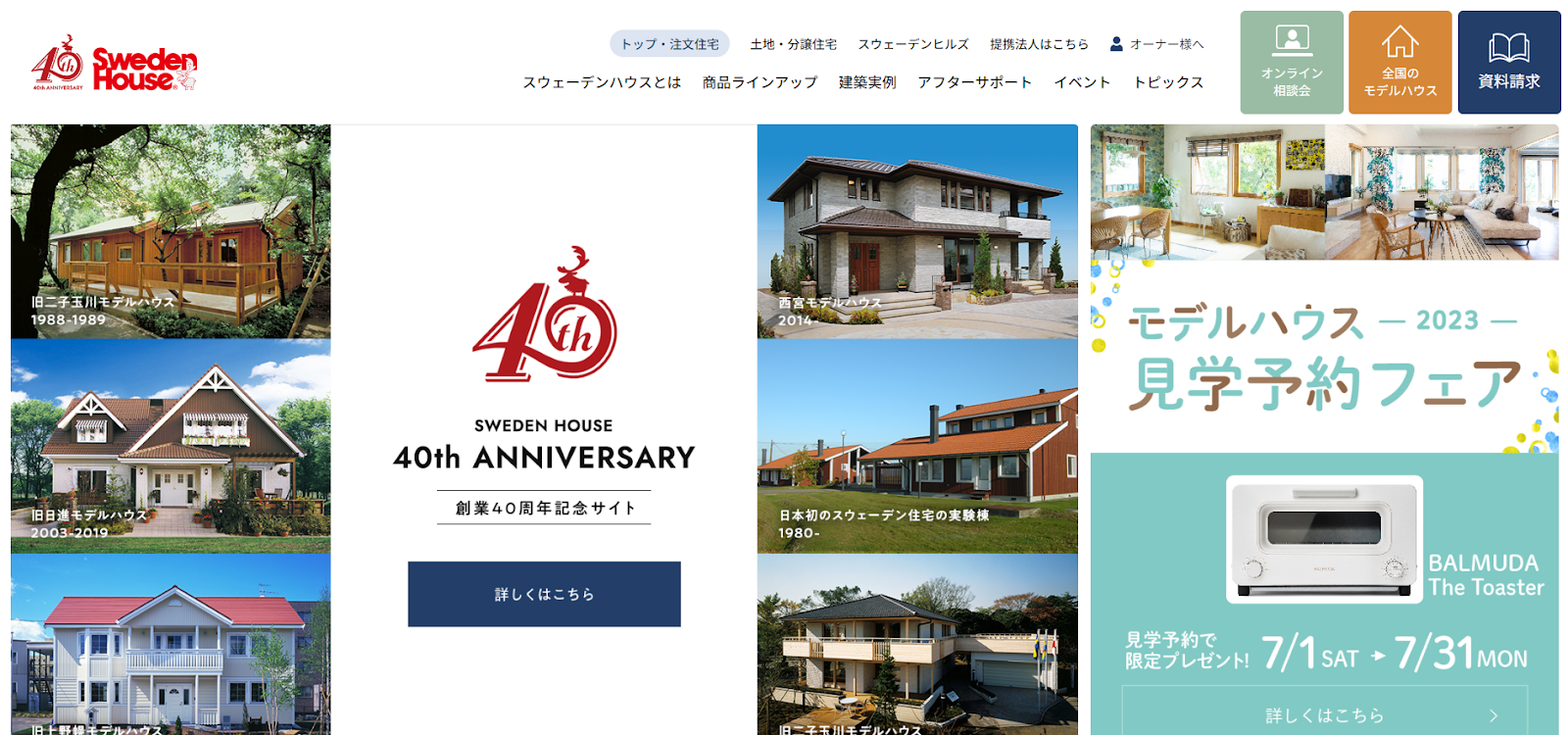
Task: Open the イベント menu item
Action: (x=1082, y=82)
